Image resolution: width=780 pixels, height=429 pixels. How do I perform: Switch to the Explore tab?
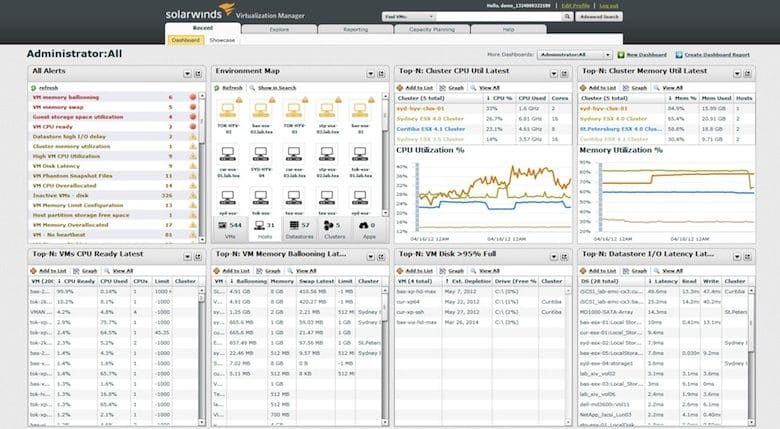279,29
